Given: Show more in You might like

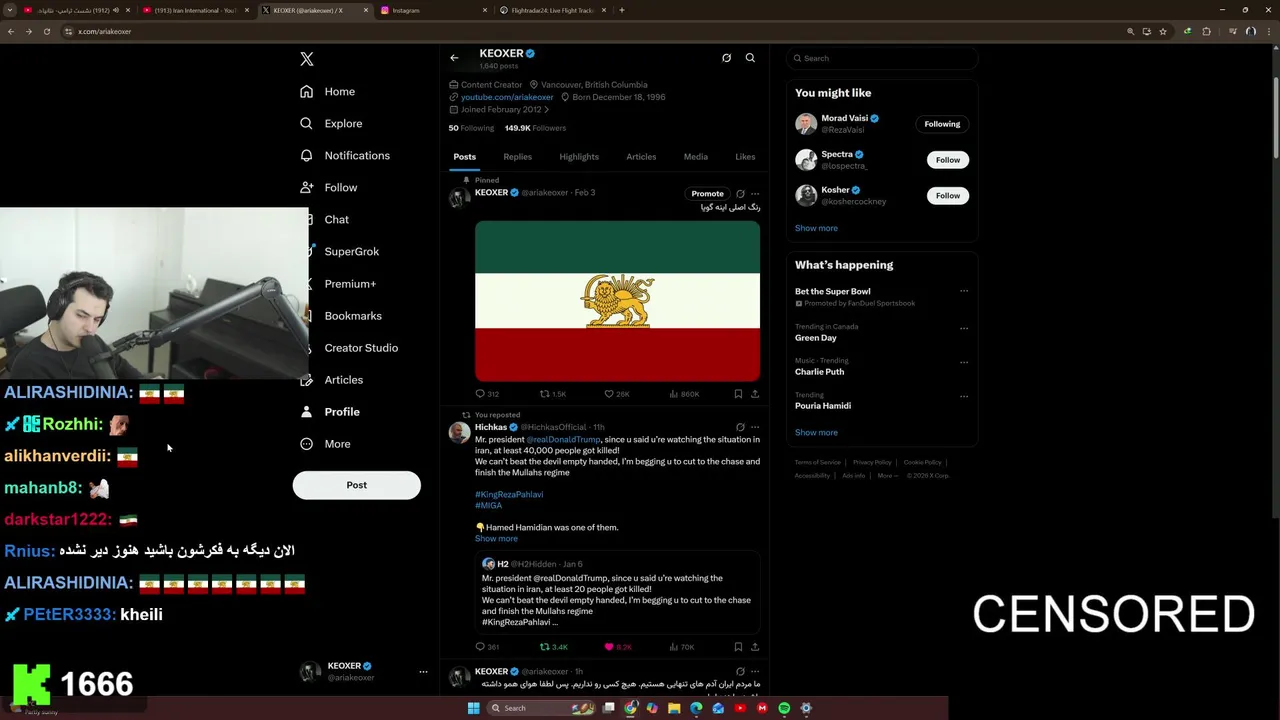Looking at the screenshot, I should [x=816, y=228].
